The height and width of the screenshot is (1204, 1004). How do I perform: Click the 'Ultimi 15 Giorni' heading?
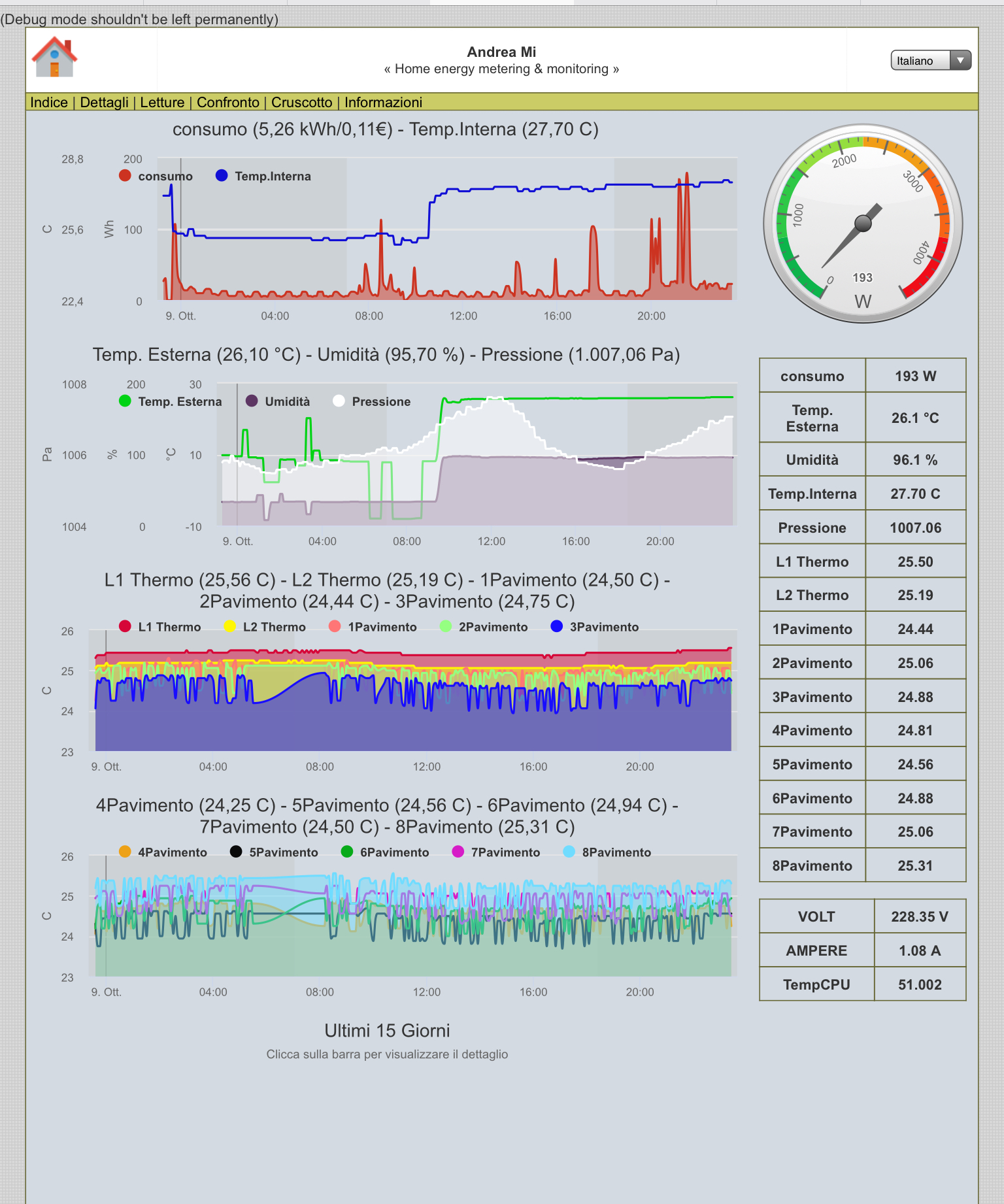[387, 1031]
